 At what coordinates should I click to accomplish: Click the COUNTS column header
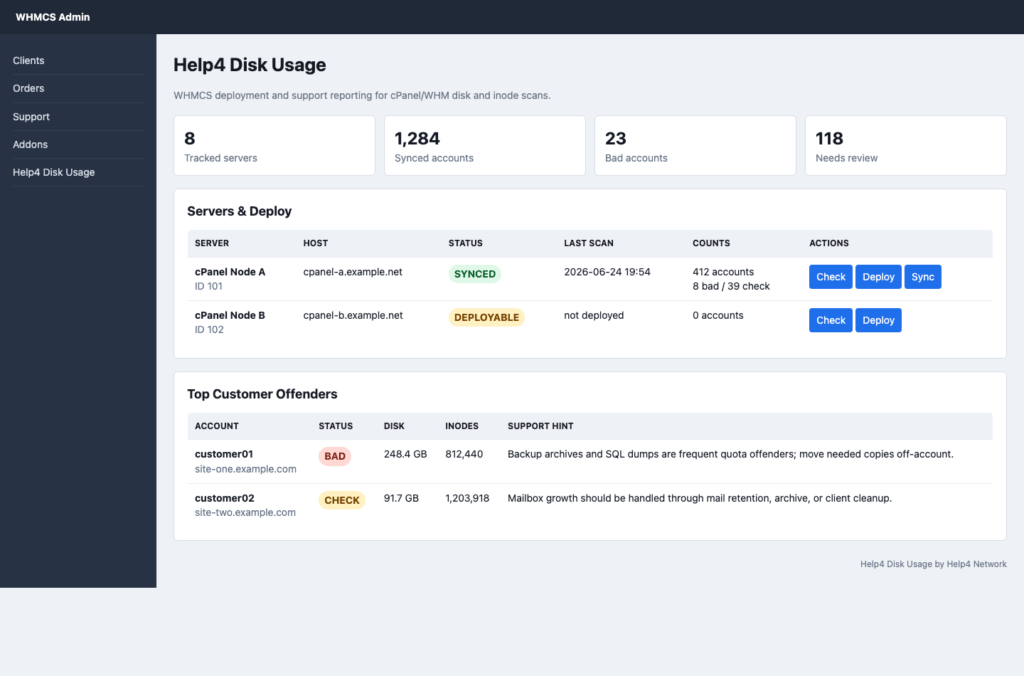[x=711, y=244]
